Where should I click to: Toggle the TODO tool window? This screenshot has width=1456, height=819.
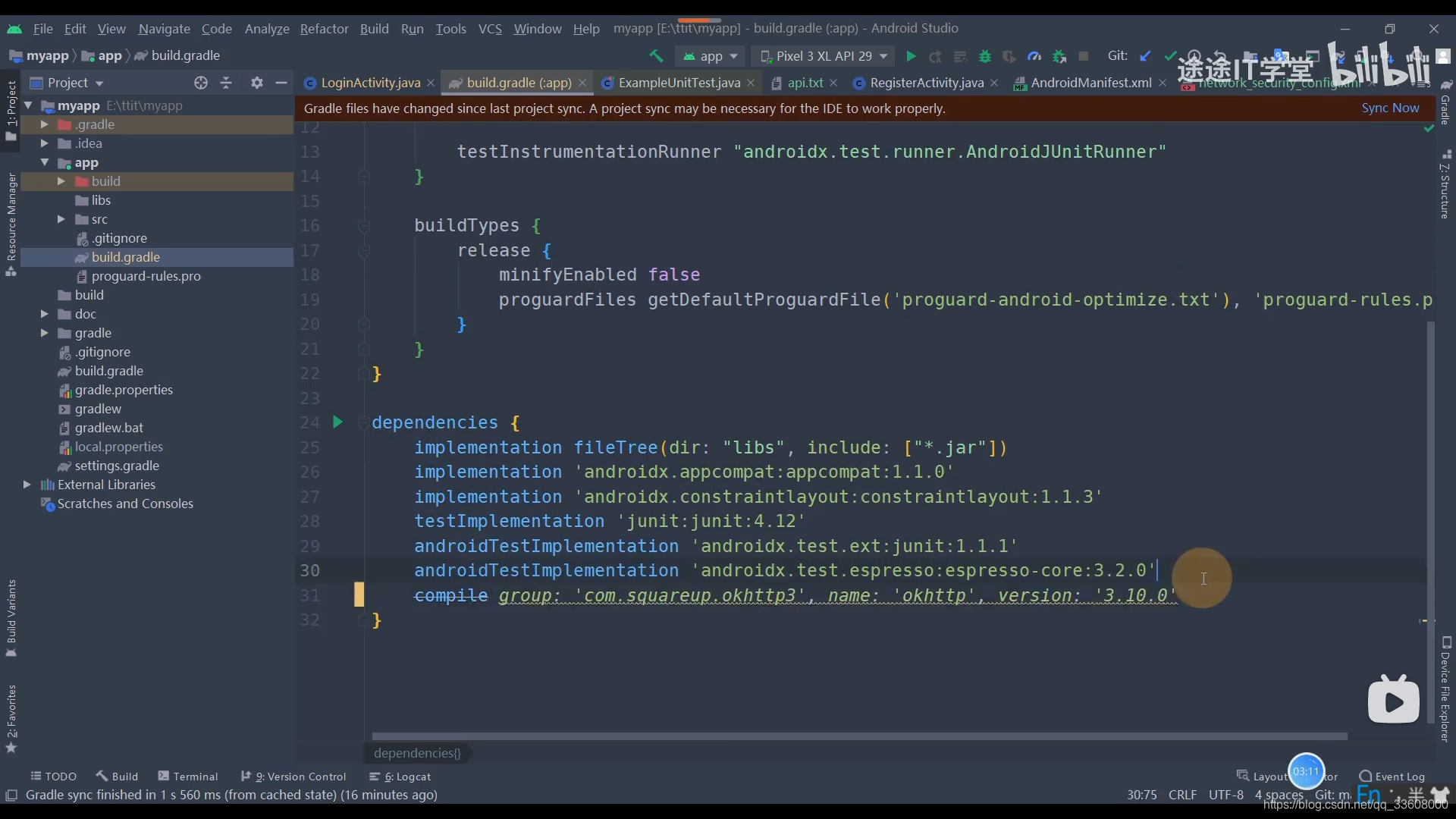point(54,777)
